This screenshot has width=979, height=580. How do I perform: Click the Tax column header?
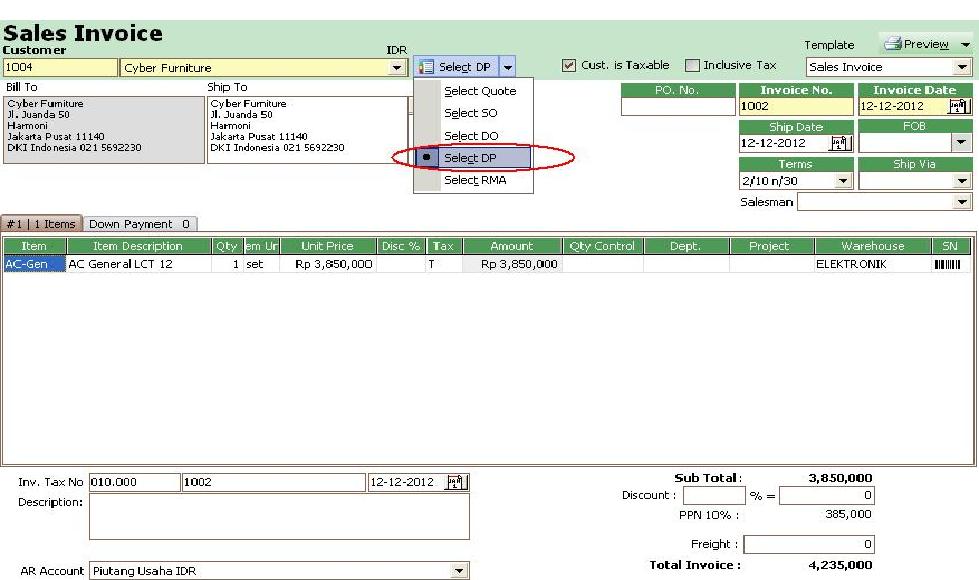[x=444, y=246]
